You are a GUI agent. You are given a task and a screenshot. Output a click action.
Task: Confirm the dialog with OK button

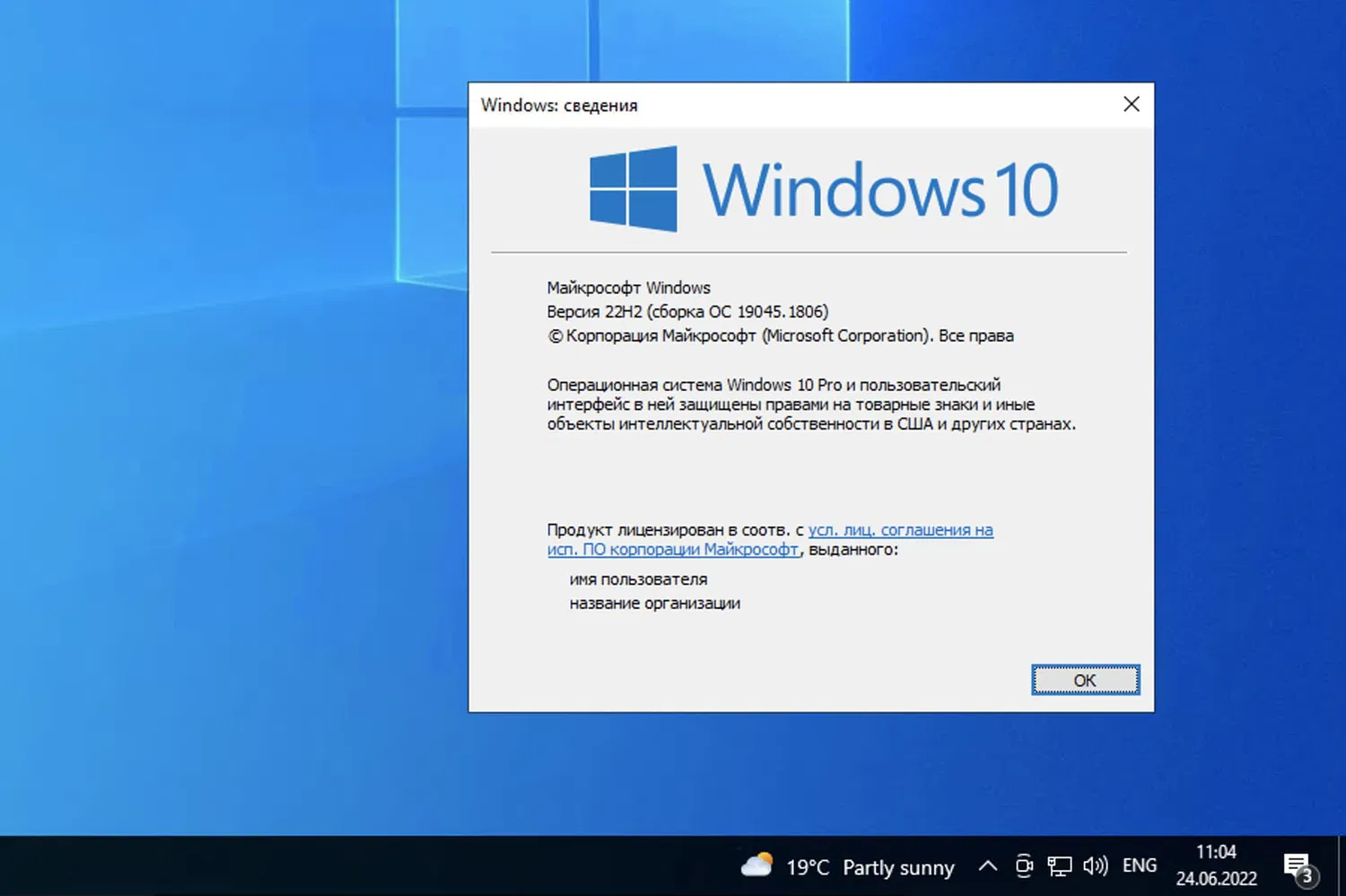tap(1085, 680)
